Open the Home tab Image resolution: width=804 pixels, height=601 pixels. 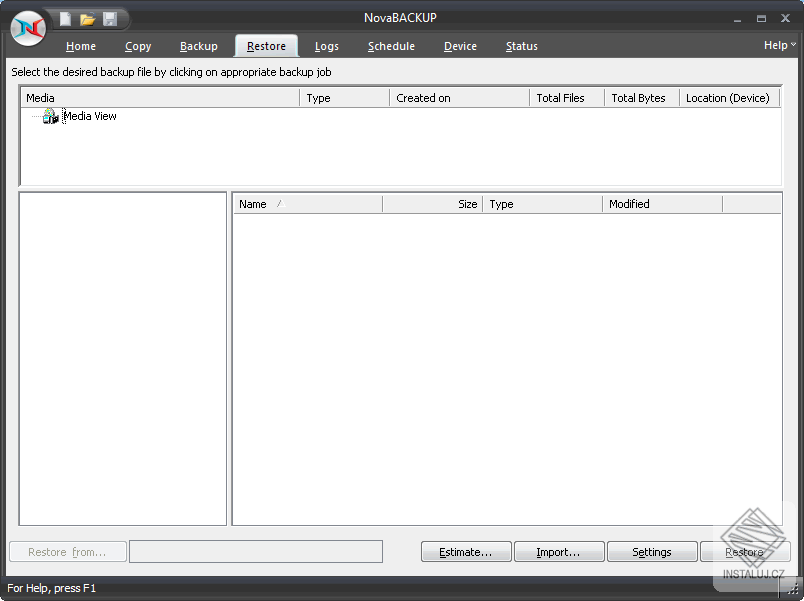click(81, 46)
